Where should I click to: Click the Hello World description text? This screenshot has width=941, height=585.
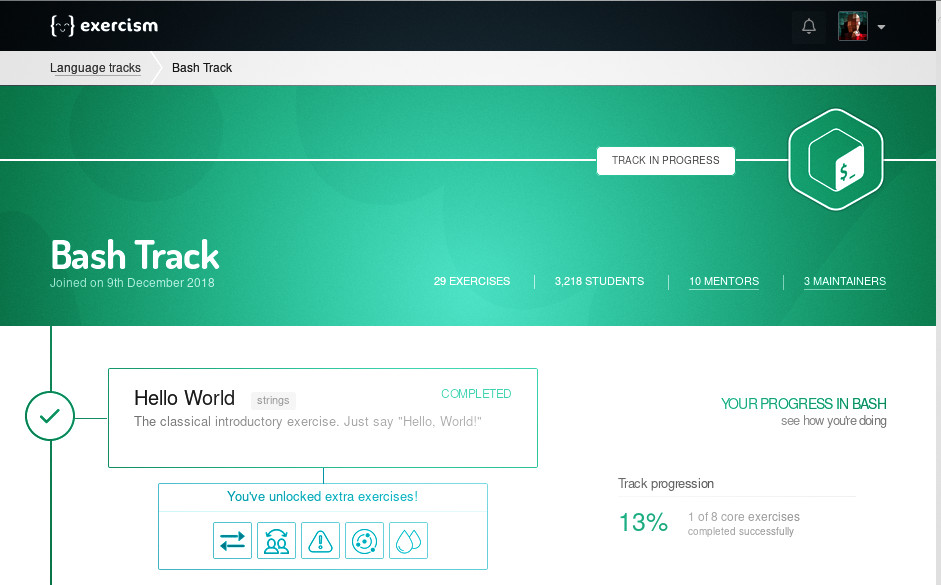click(x=308, y=422)
